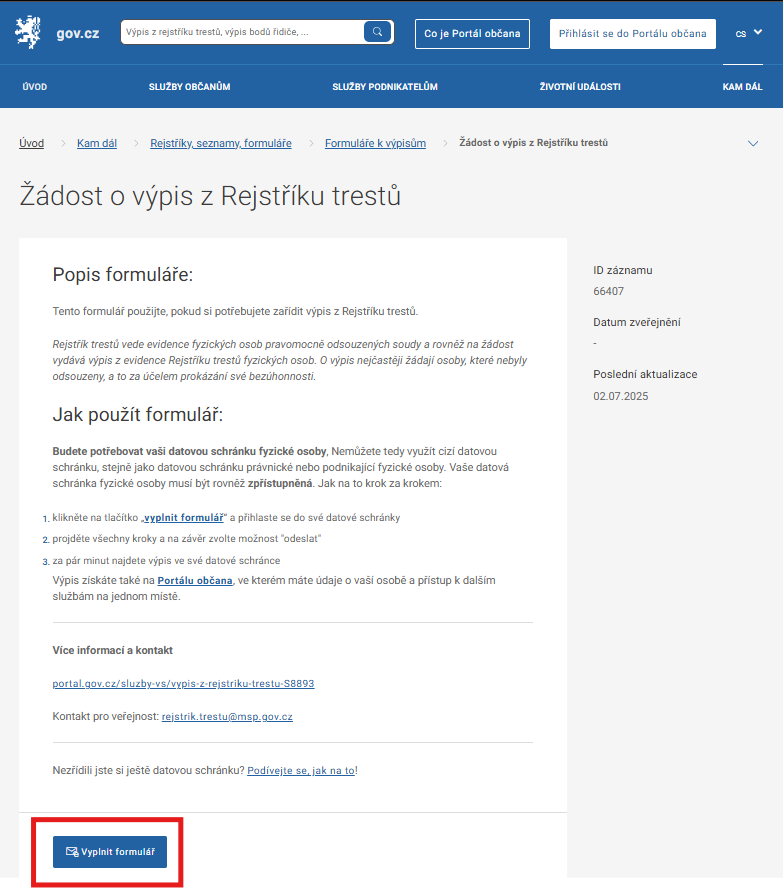Open Podívejte se, jak na to link
The height and width of the screenshot is (888, 783).
tap(301, 770)
